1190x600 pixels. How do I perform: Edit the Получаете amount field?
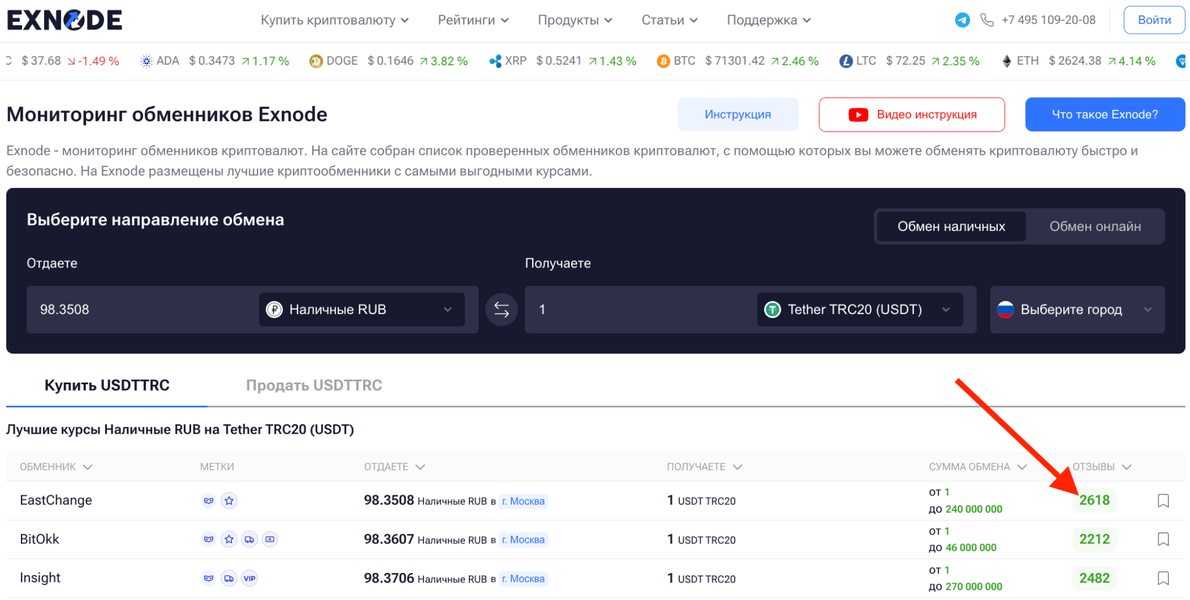(641, 309)
